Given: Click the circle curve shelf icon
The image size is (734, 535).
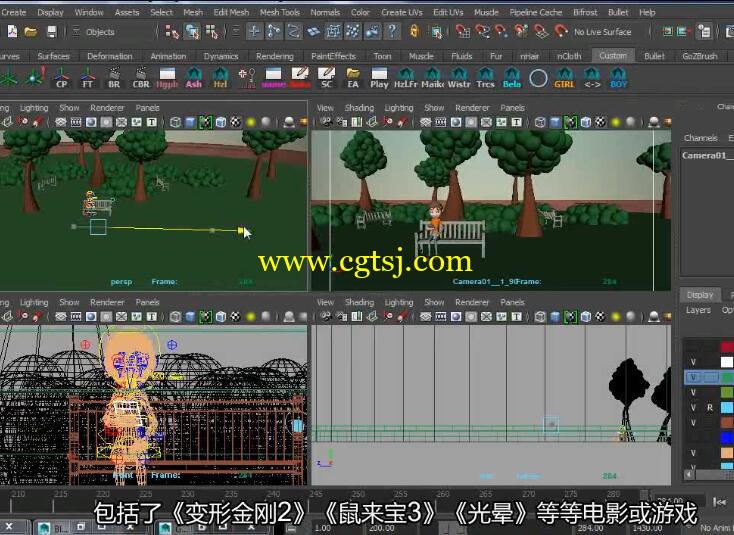Looking at the screenshot, I should (538, 78).
